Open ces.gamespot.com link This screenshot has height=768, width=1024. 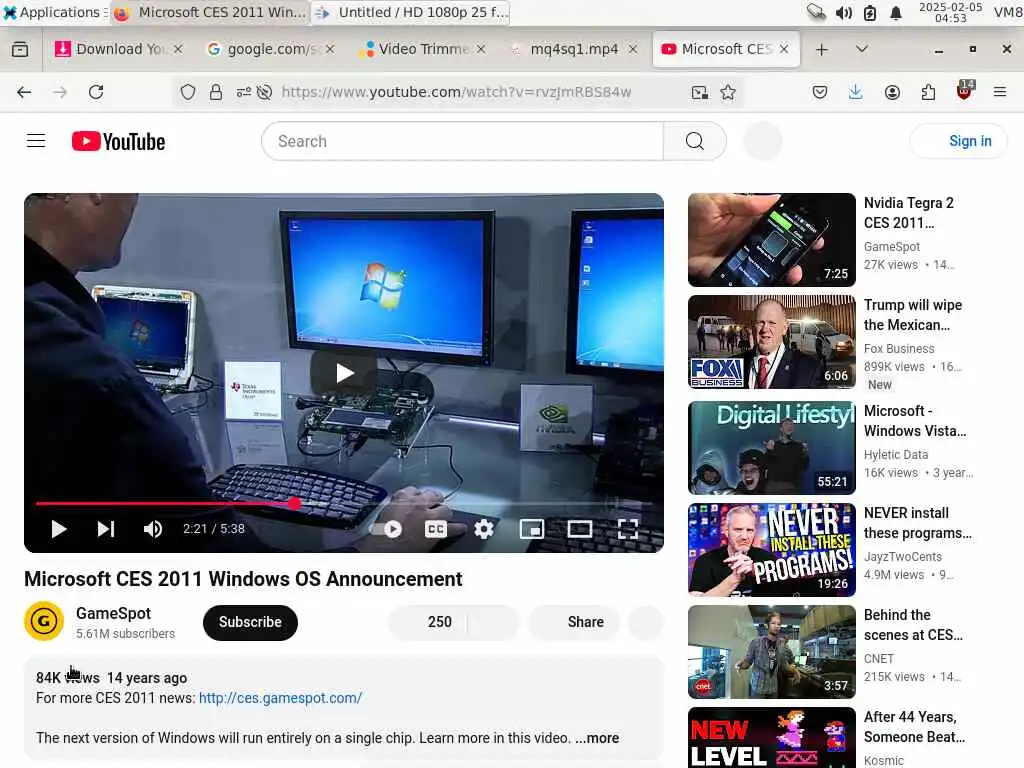pyautogui.click(x=280, y=698)
